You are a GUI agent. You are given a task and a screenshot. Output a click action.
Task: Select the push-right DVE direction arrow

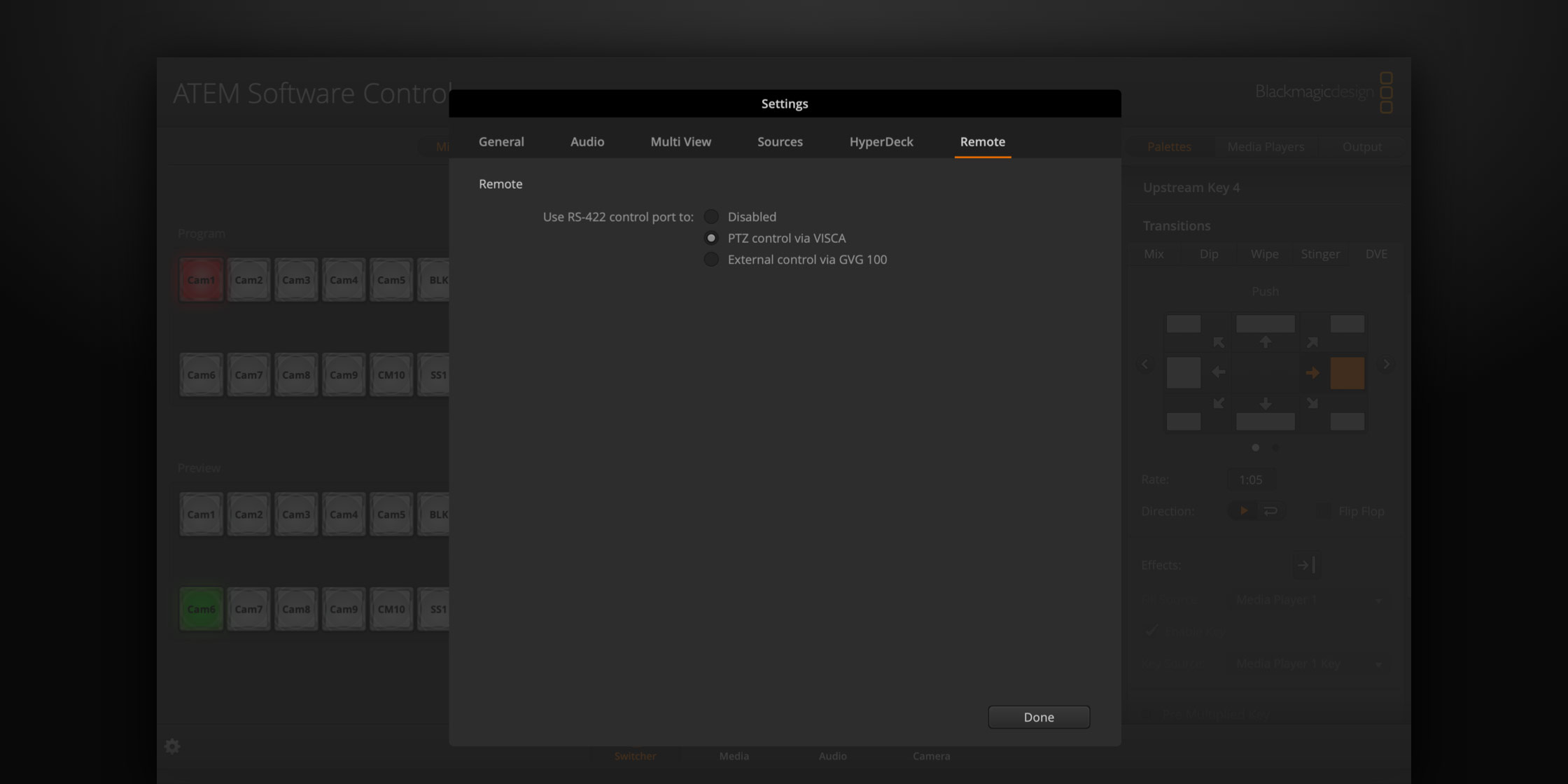(1312, 372)
